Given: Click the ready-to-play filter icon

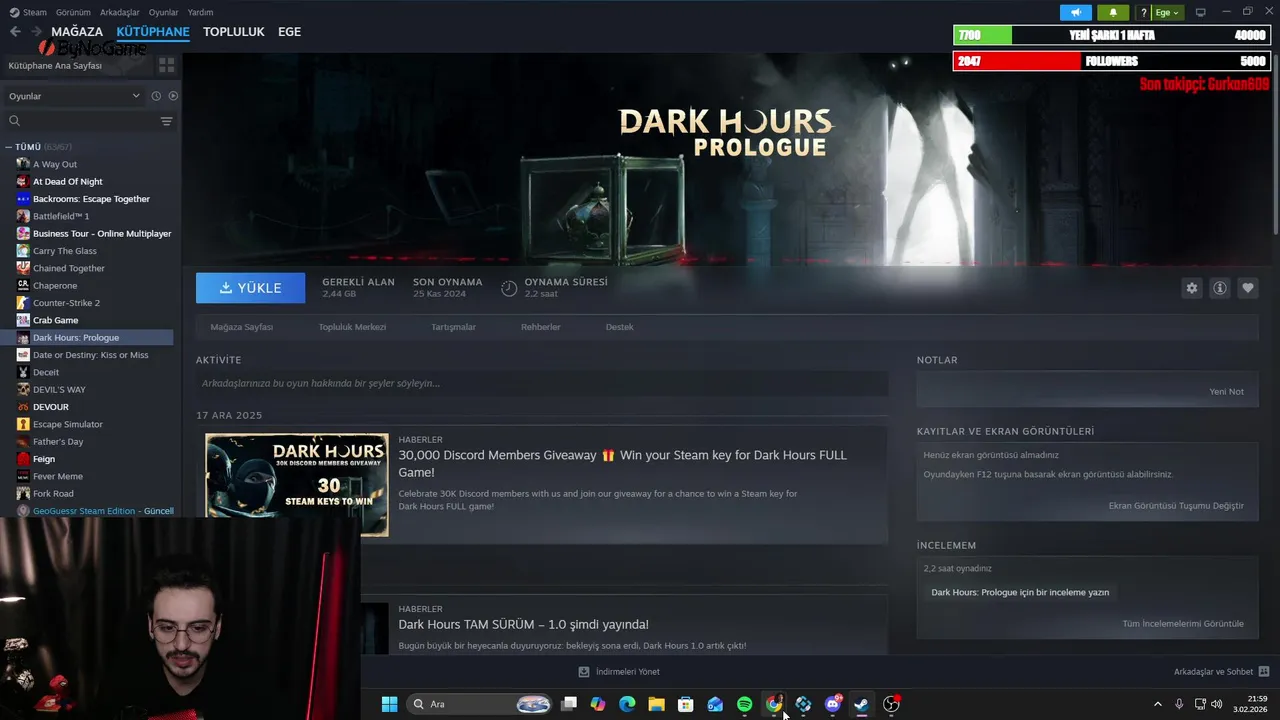Looking at the screenshot, I should [x=173, y=96].
